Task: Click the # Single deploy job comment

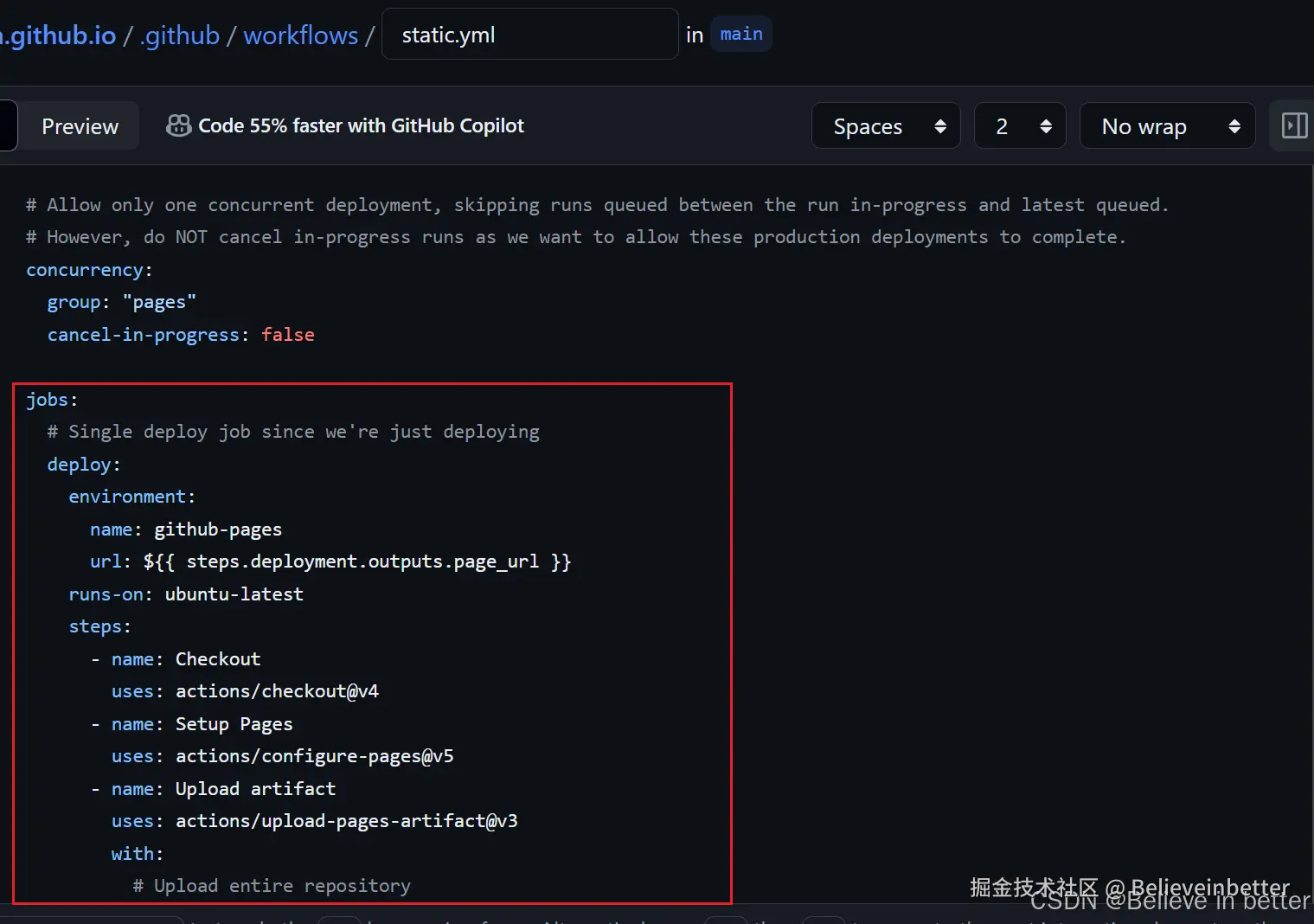Action: 293,432
